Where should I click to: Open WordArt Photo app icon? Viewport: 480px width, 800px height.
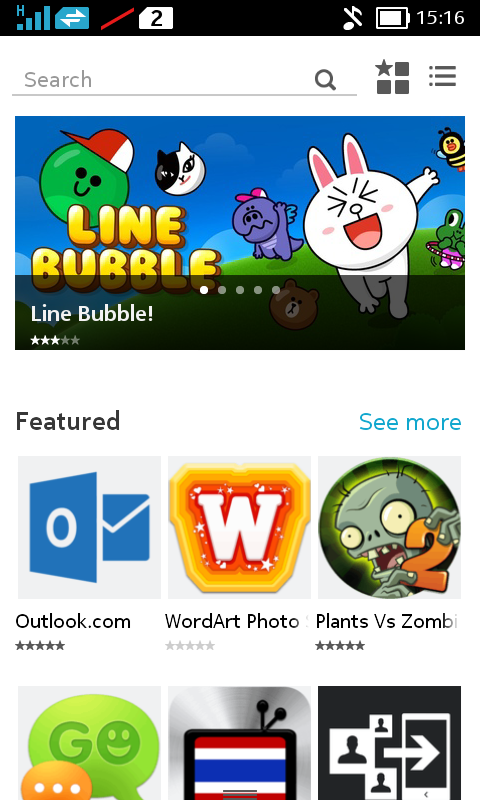click(239, 528)
